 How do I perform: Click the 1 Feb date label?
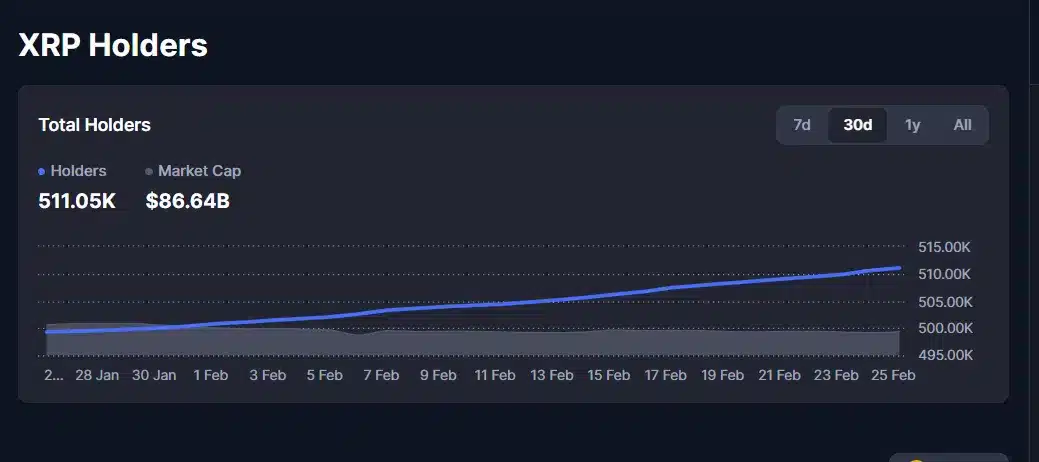(211, 375)
